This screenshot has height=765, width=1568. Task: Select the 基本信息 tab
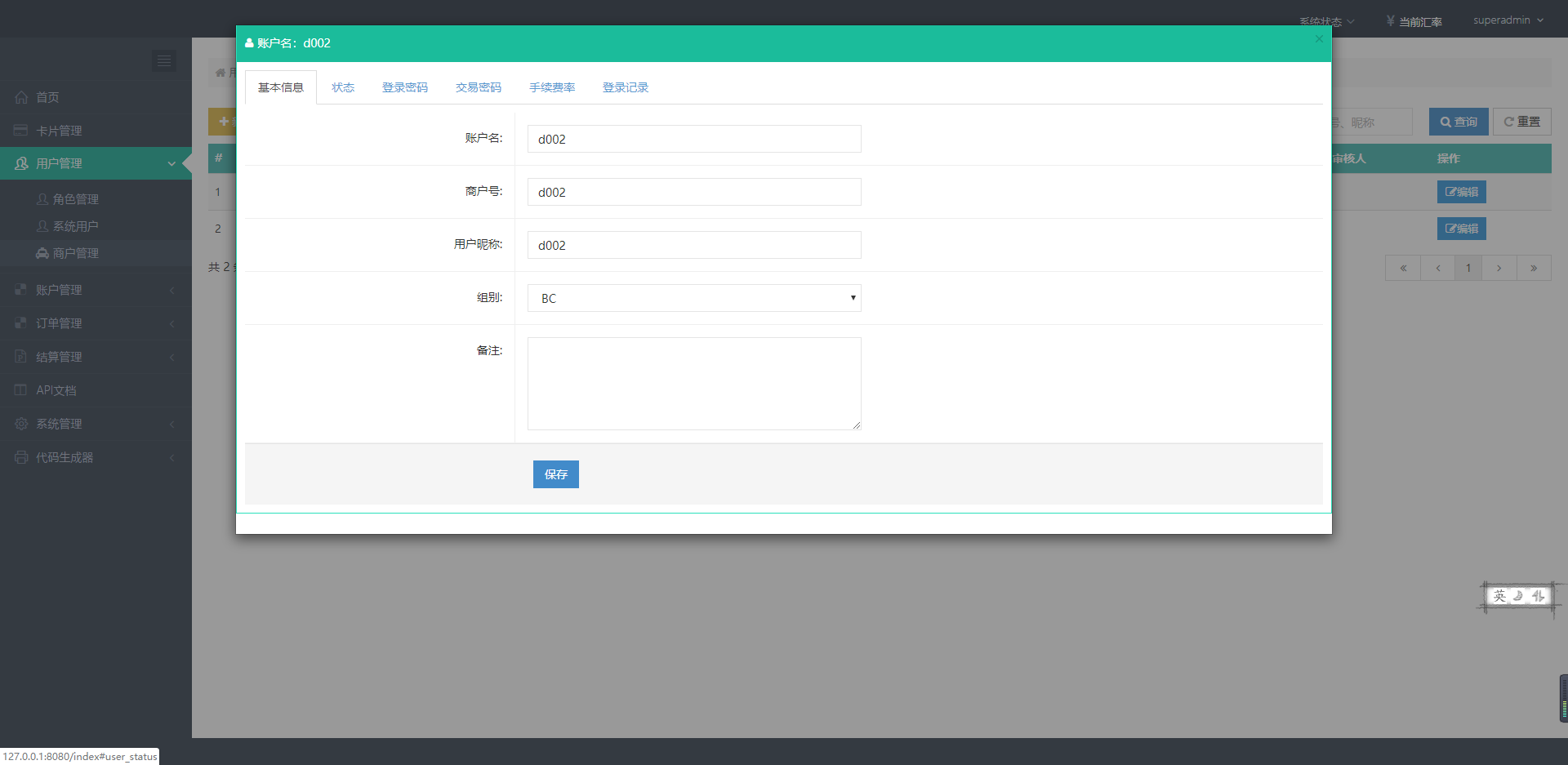coord(281,87)
